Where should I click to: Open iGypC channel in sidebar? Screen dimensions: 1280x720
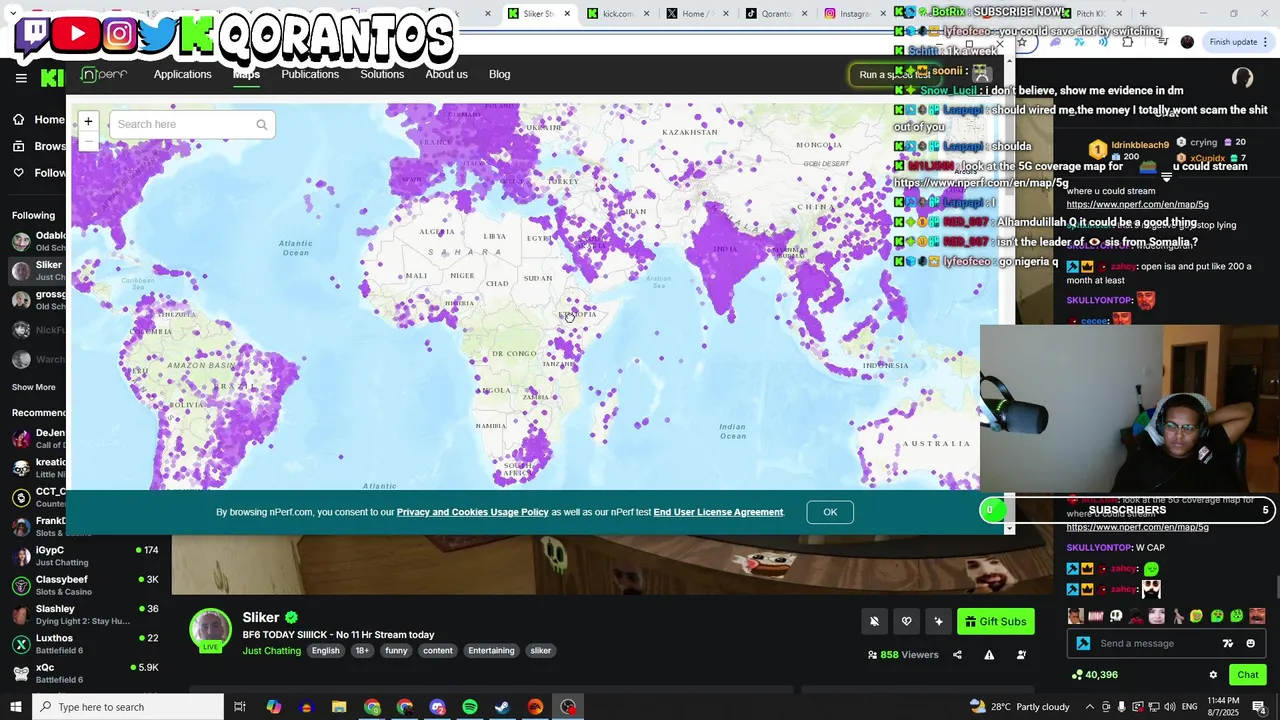point(85,556)
